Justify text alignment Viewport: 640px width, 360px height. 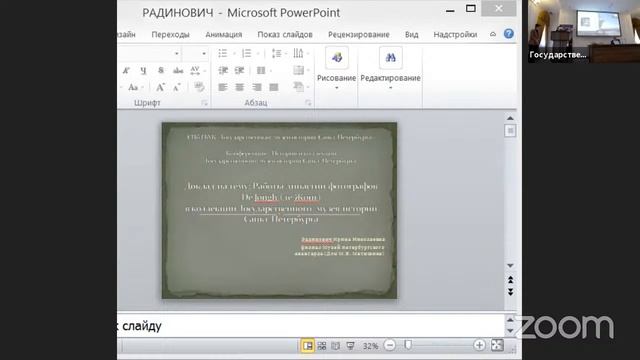point(273,87)
